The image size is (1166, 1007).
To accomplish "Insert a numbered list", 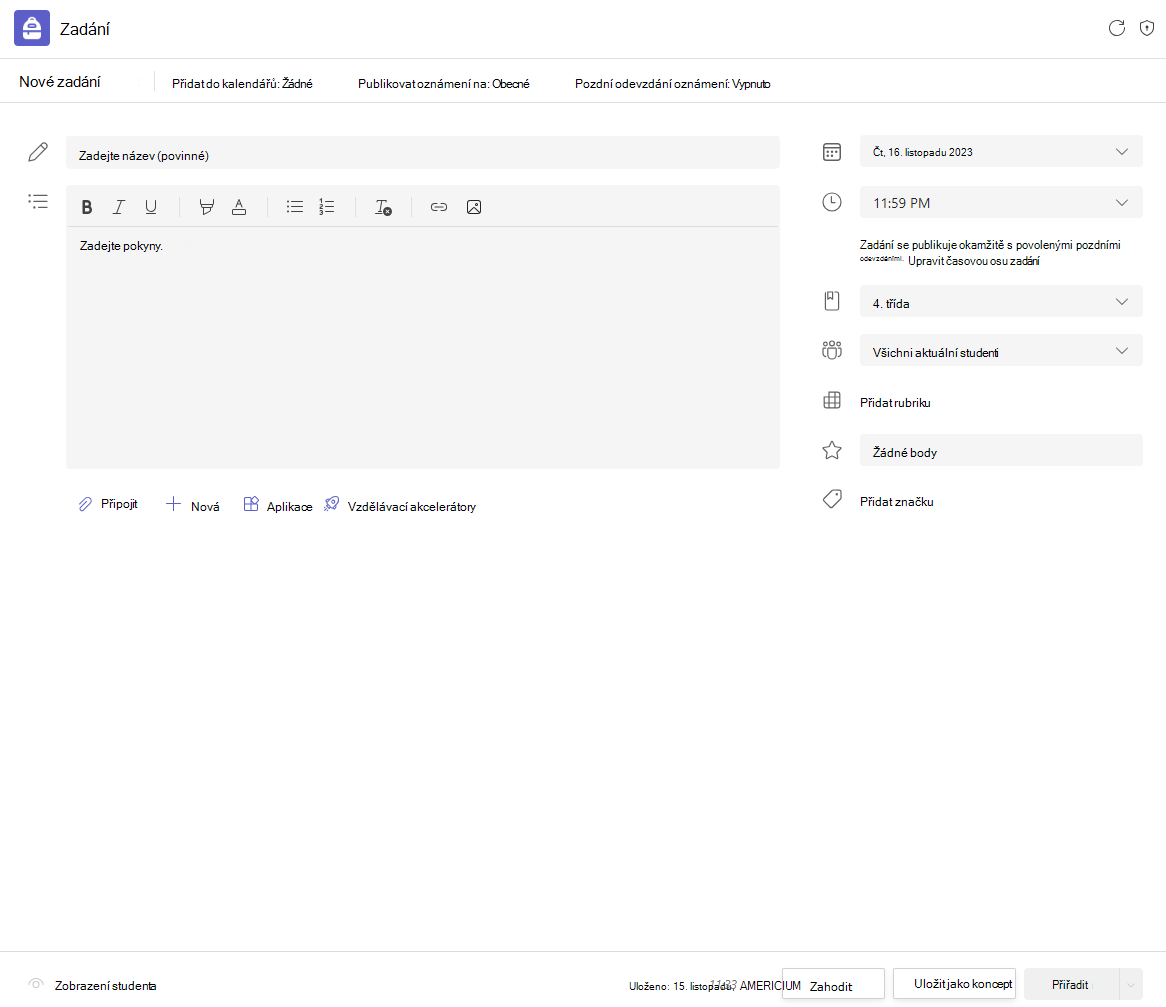I will [326, 207].
